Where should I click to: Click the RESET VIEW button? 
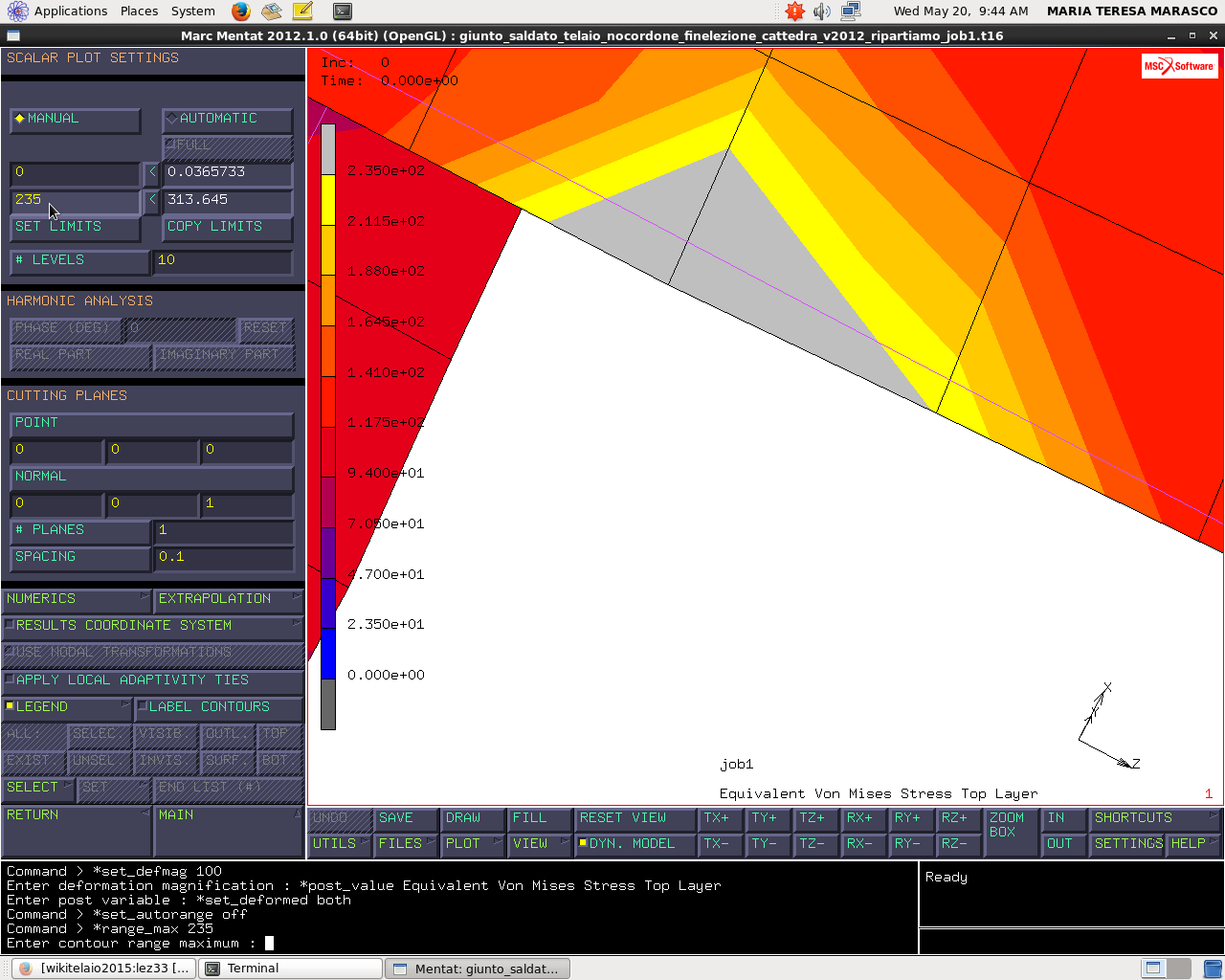coord(635,818)
